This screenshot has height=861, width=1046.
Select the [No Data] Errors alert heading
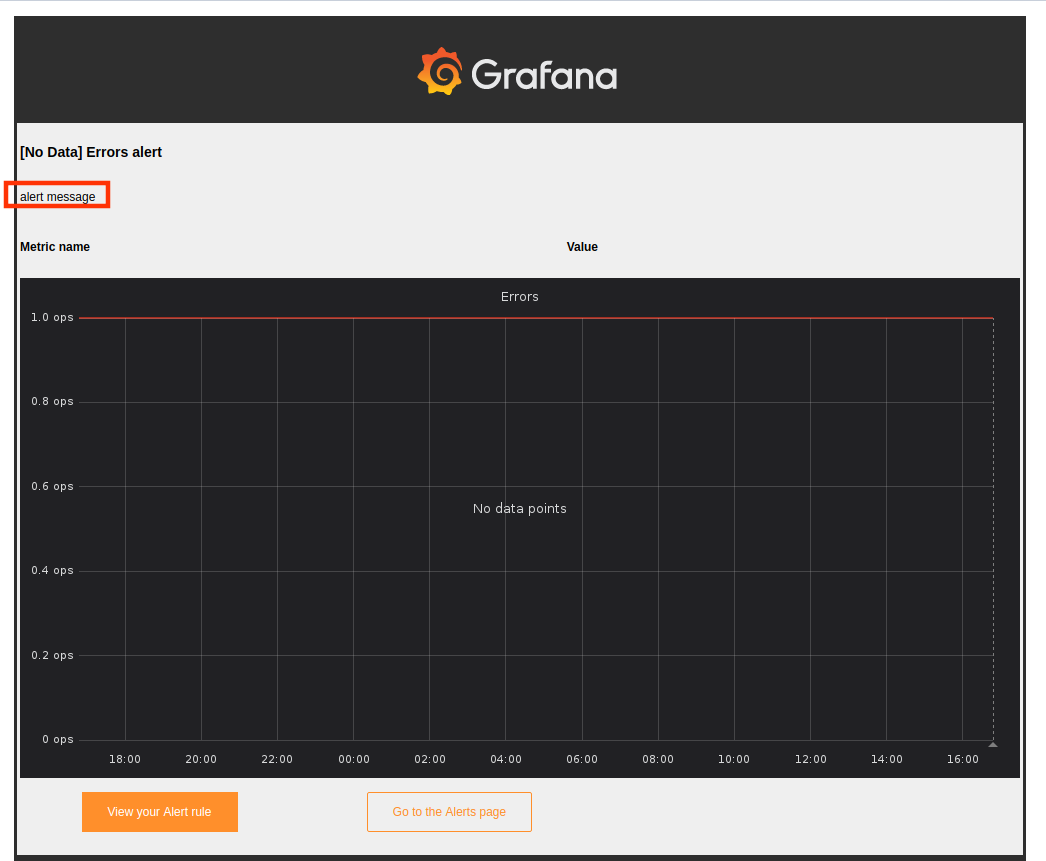pyautogui.click(x=91, y=152)
